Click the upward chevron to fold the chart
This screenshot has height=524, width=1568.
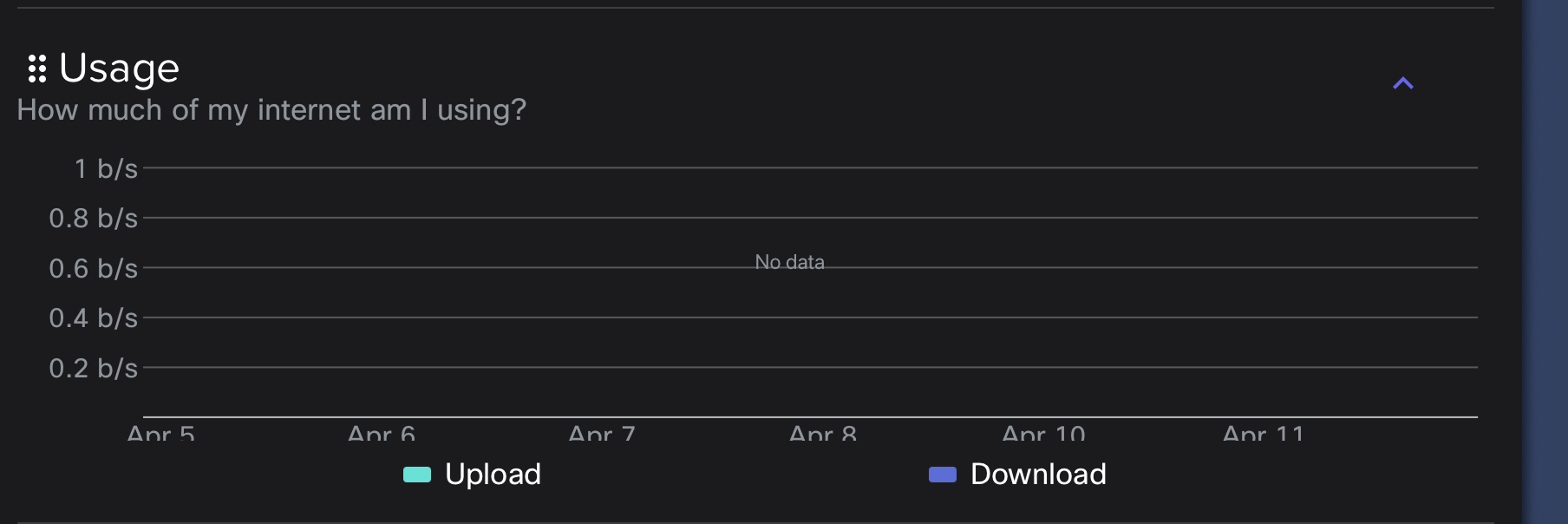[x=1403, y=82]
